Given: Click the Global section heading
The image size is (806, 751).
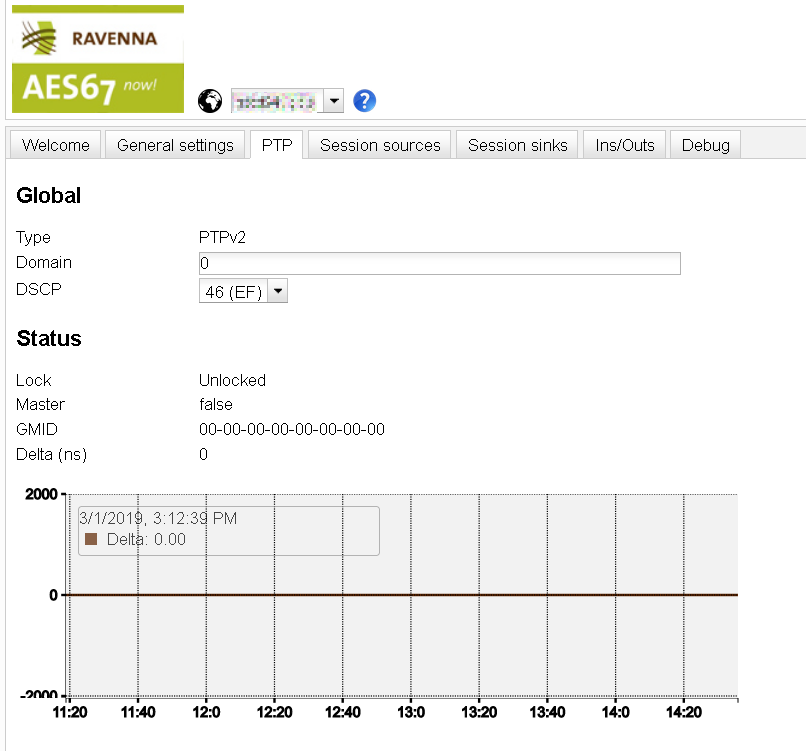Looking at the screenshot, I should (48, 195).
